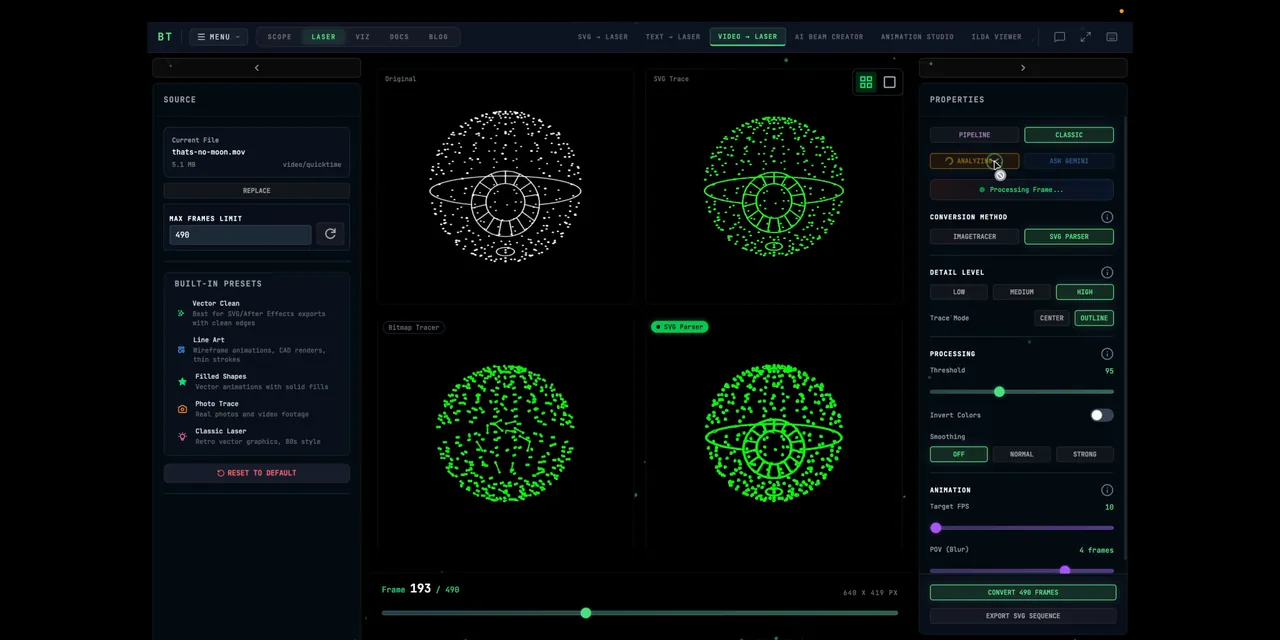
Task: Click info icon next to Detail Level
Action: [x=1107, y=272]
